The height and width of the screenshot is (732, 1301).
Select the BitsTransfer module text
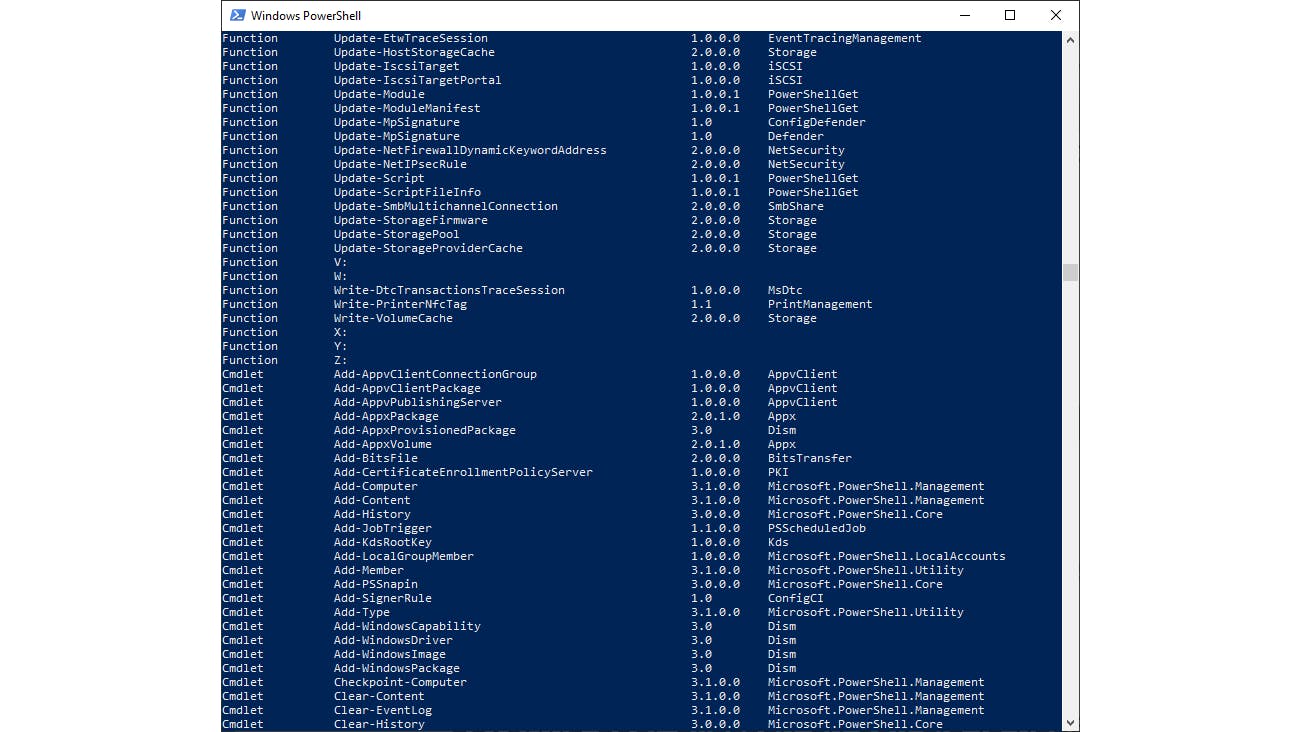809,458
